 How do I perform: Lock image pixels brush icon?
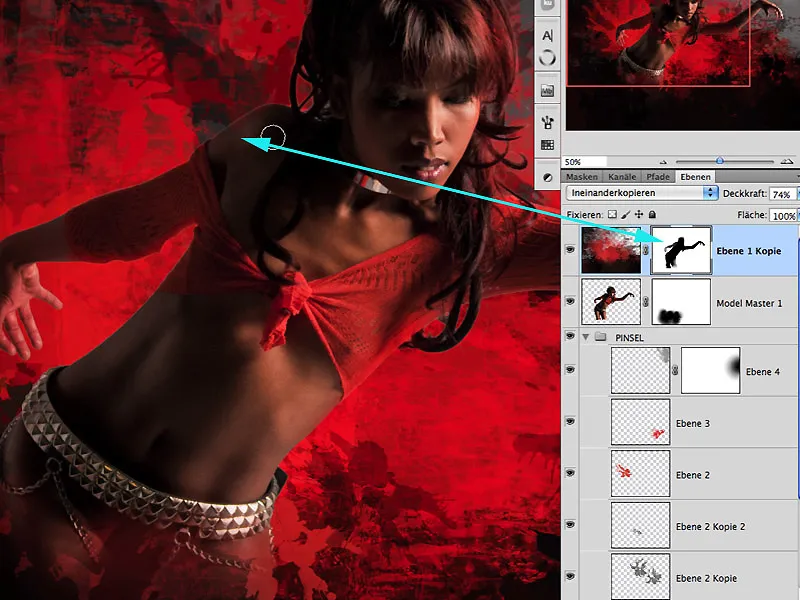click(x=626, y=215)
